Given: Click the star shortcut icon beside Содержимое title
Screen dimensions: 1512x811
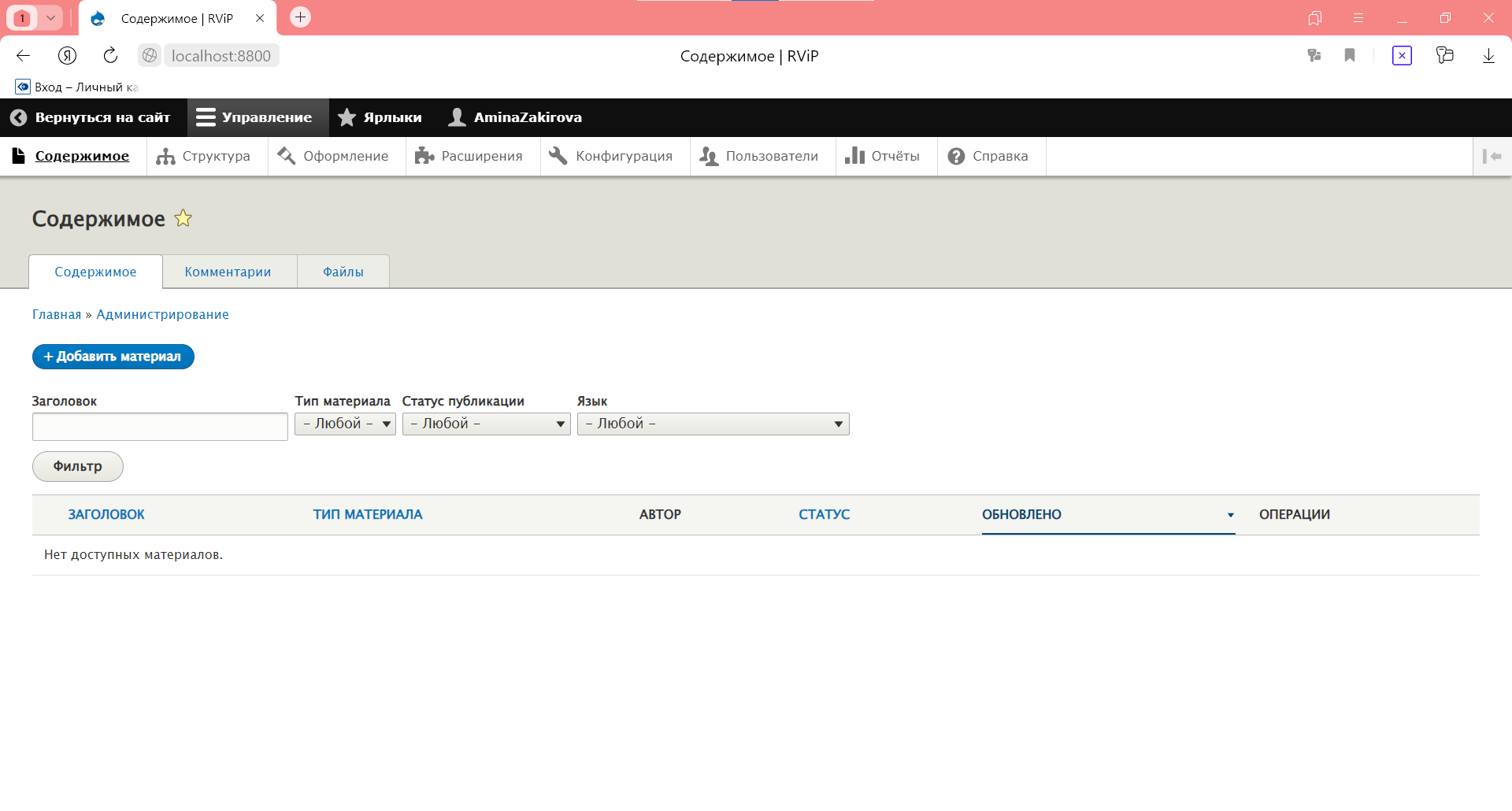Looking at the screenshot, I should pos(183,218).
